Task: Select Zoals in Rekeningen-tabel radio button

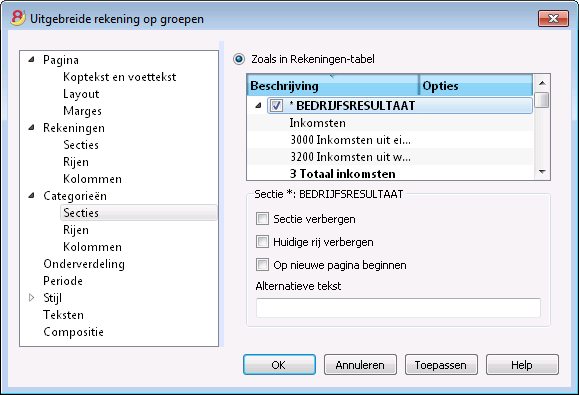Action: tap(239, 59)
